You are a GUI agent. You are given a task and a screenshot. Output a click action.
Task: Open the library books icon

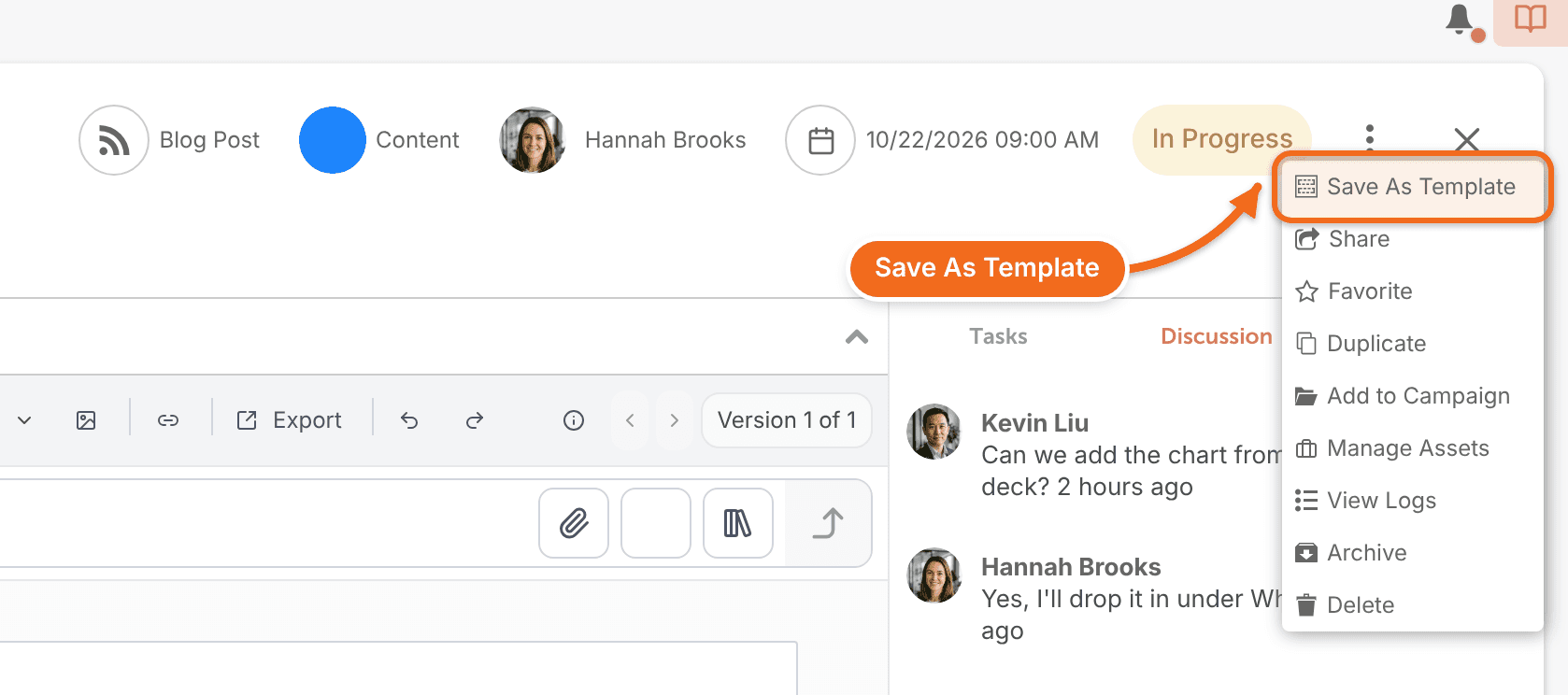[x=738, y=523]
